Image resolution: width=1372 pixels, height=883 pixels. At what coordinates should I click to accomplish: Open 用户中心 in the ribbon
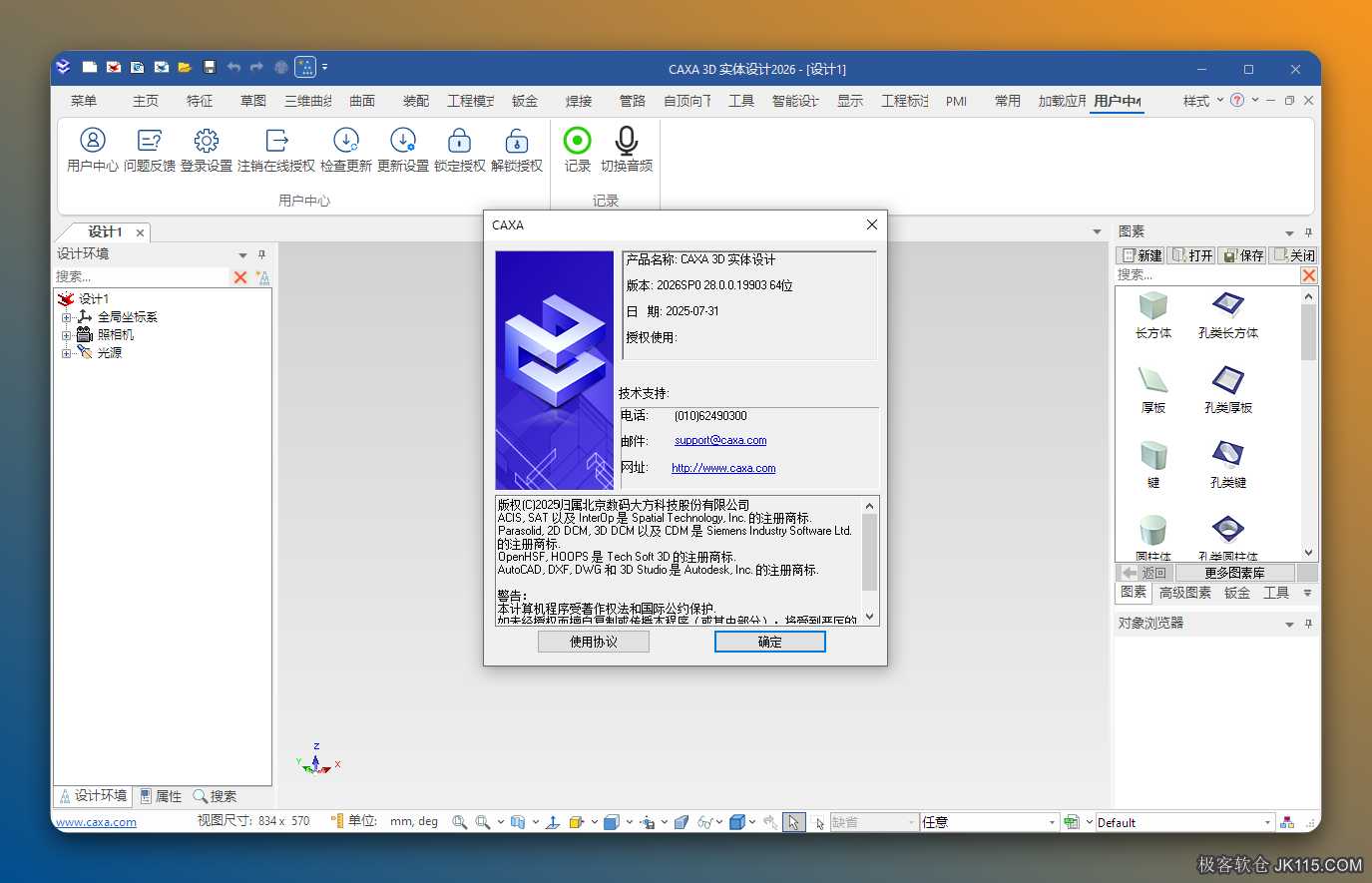[92, 150]
